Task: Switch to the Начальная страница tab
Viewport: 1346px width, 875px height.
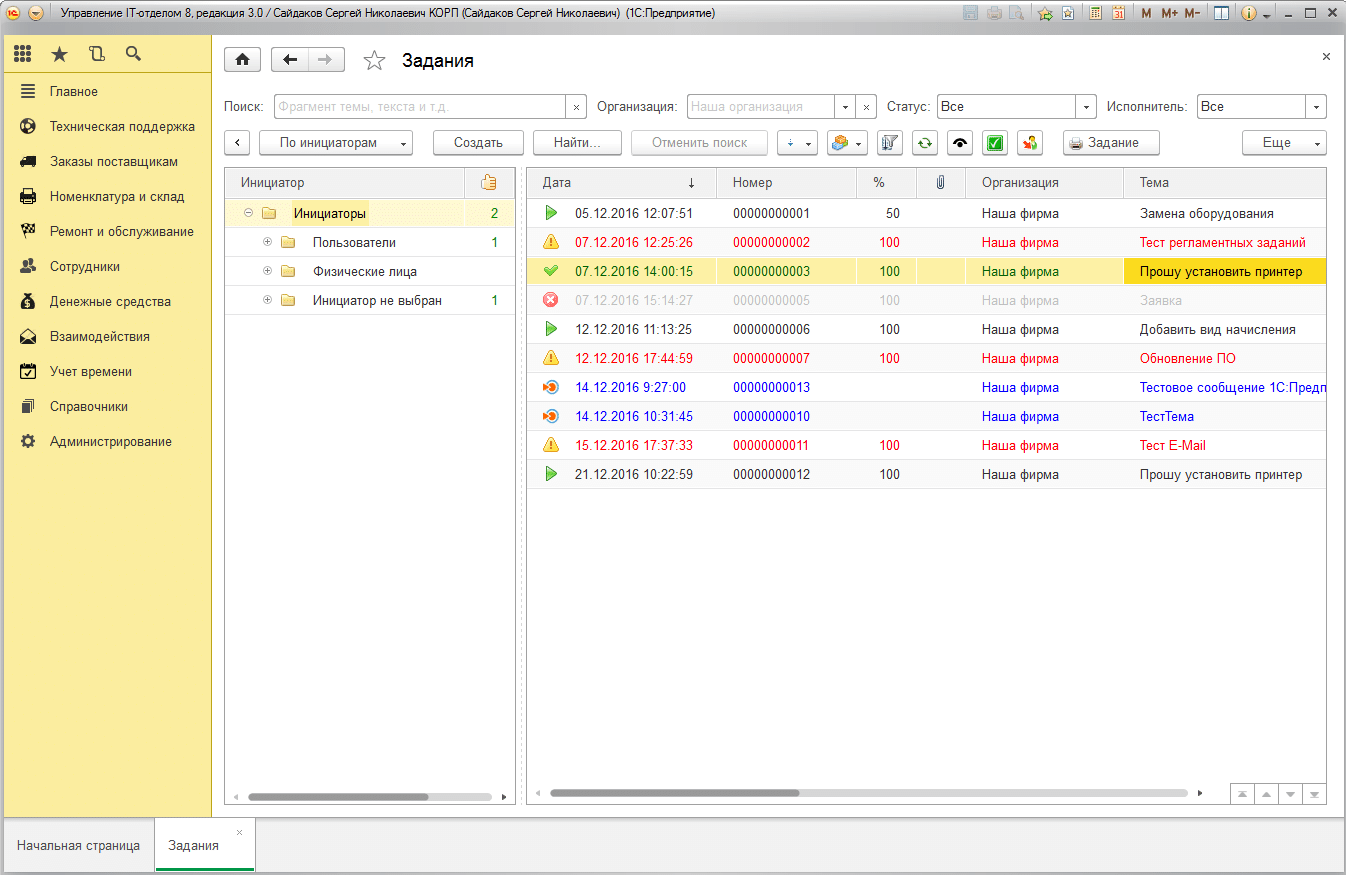Action: [78, 845]
